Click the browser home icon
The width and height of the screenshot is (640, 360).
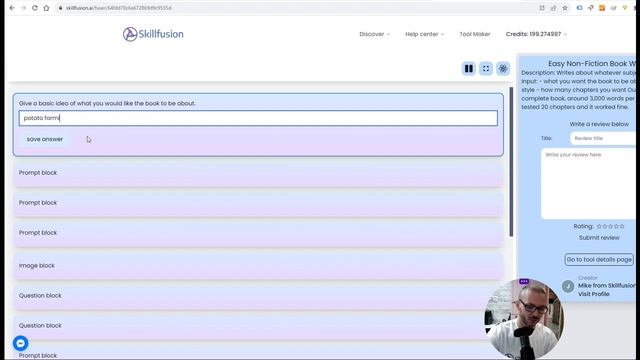[46, 8]
